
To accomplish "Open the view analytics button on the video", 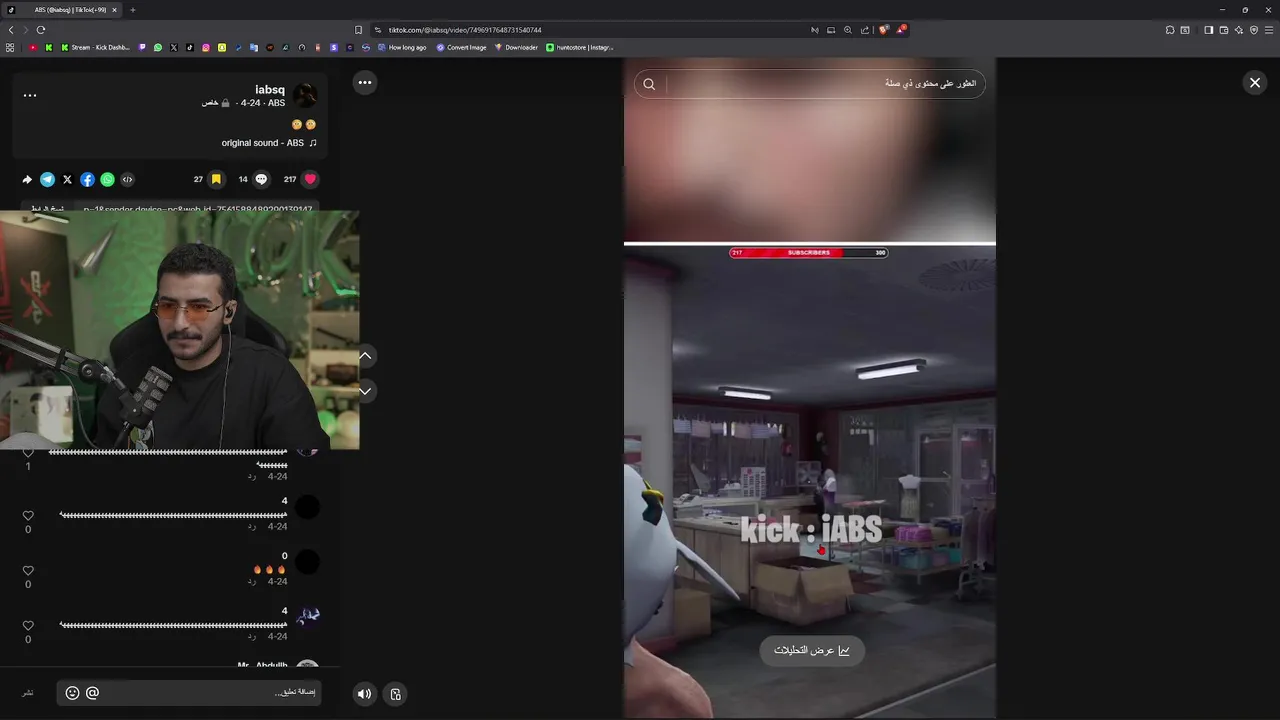I will click(811, 650).
